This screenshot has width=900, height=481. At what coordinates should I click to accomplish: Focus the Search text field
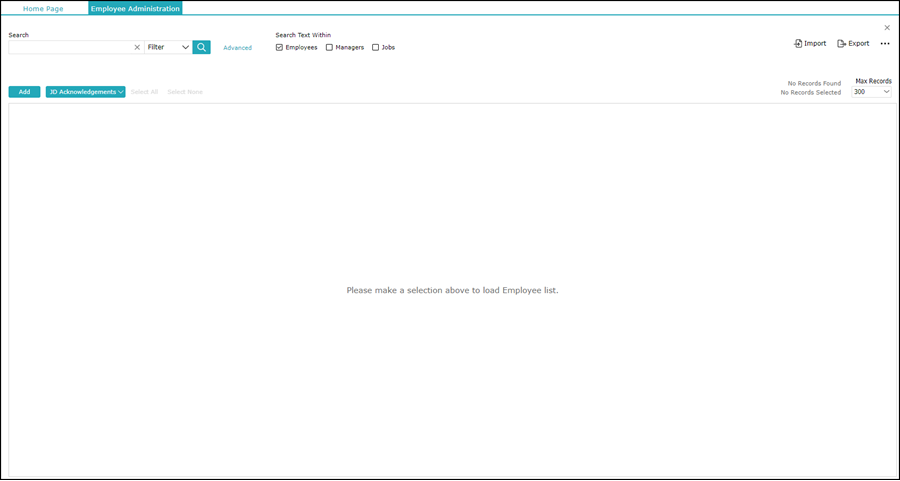pos(70,47)
